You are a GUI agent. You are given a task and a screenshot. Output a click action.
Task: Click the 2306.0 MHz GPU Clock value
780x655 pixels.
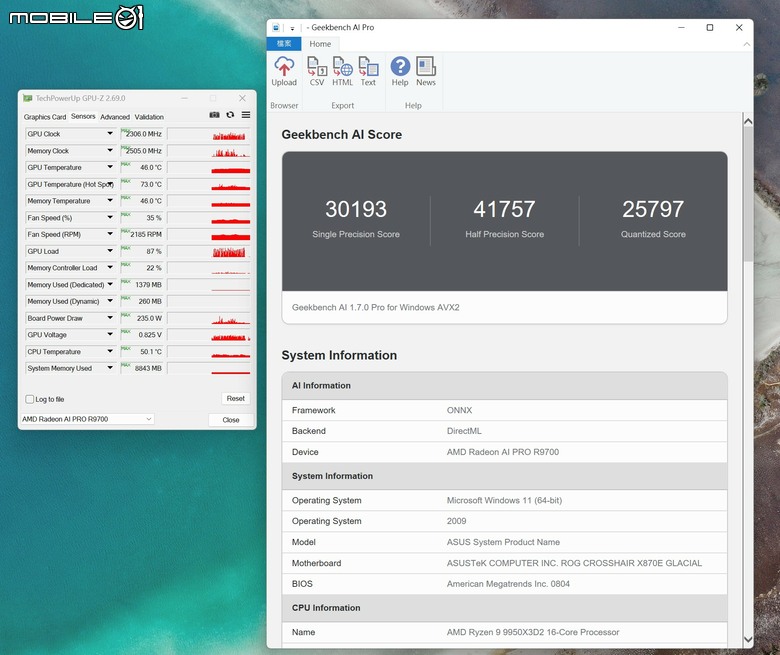coord(144,134)
